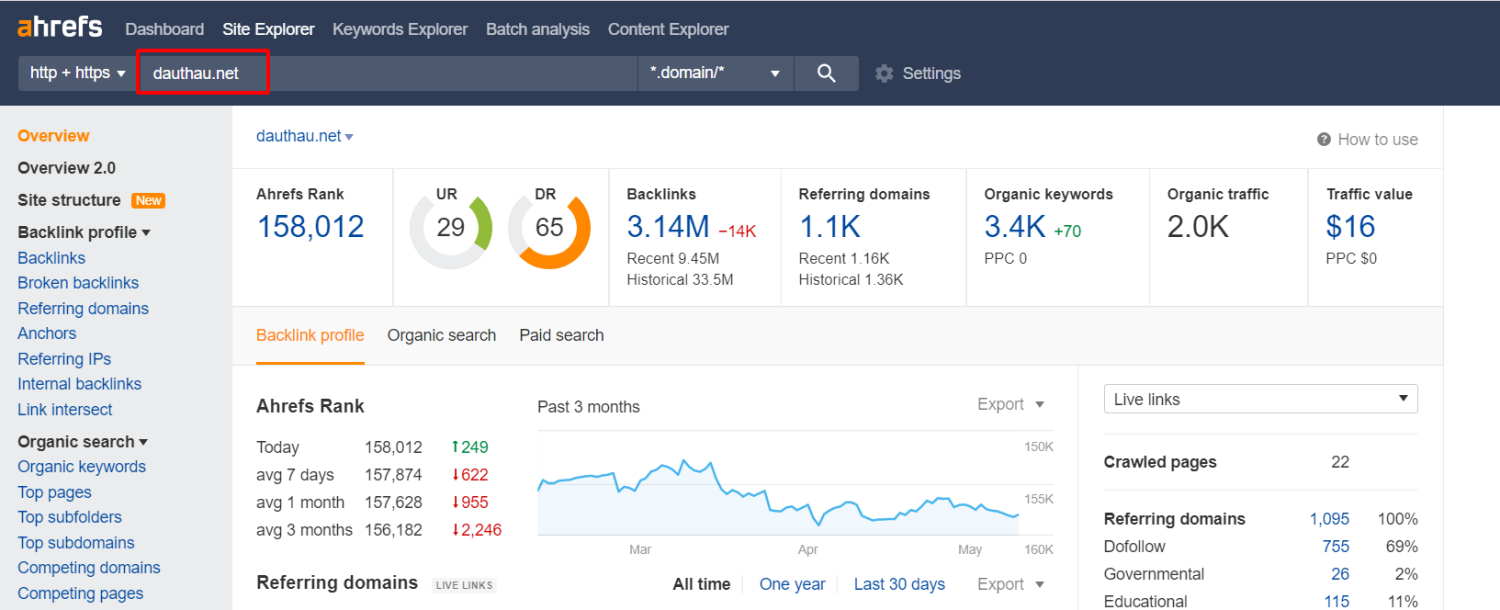The height and width of the screenshot is (610, 1500).
Task: Click Organic traffic value 2.0K
Action: [x=1198, y=227]
